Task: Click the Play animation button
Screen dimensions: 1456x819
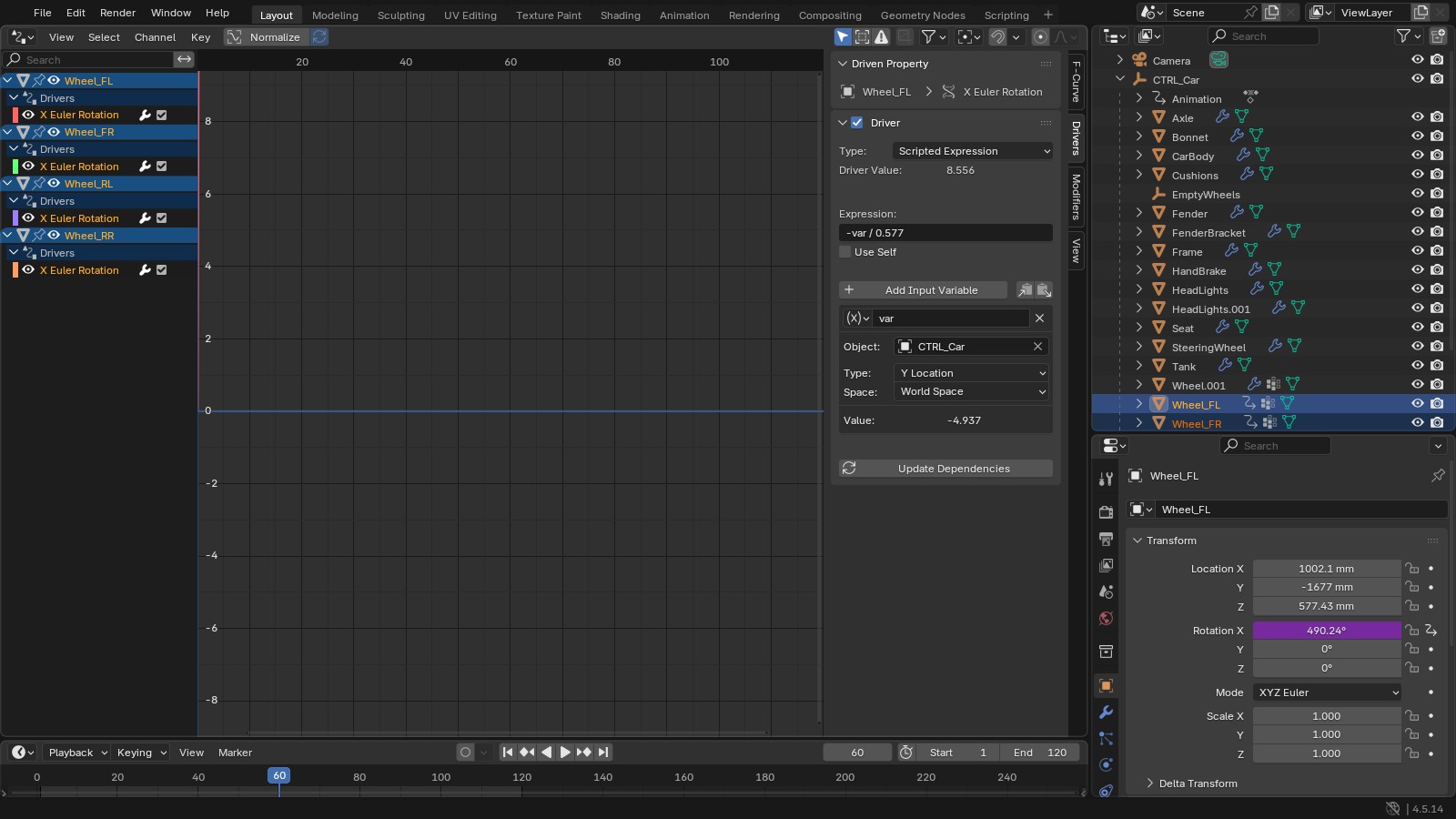Action: click(565, 753)
